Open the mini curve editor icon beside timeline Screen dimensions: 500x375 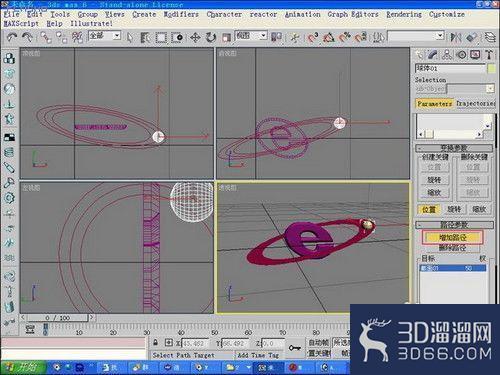[x=30, y=329]
